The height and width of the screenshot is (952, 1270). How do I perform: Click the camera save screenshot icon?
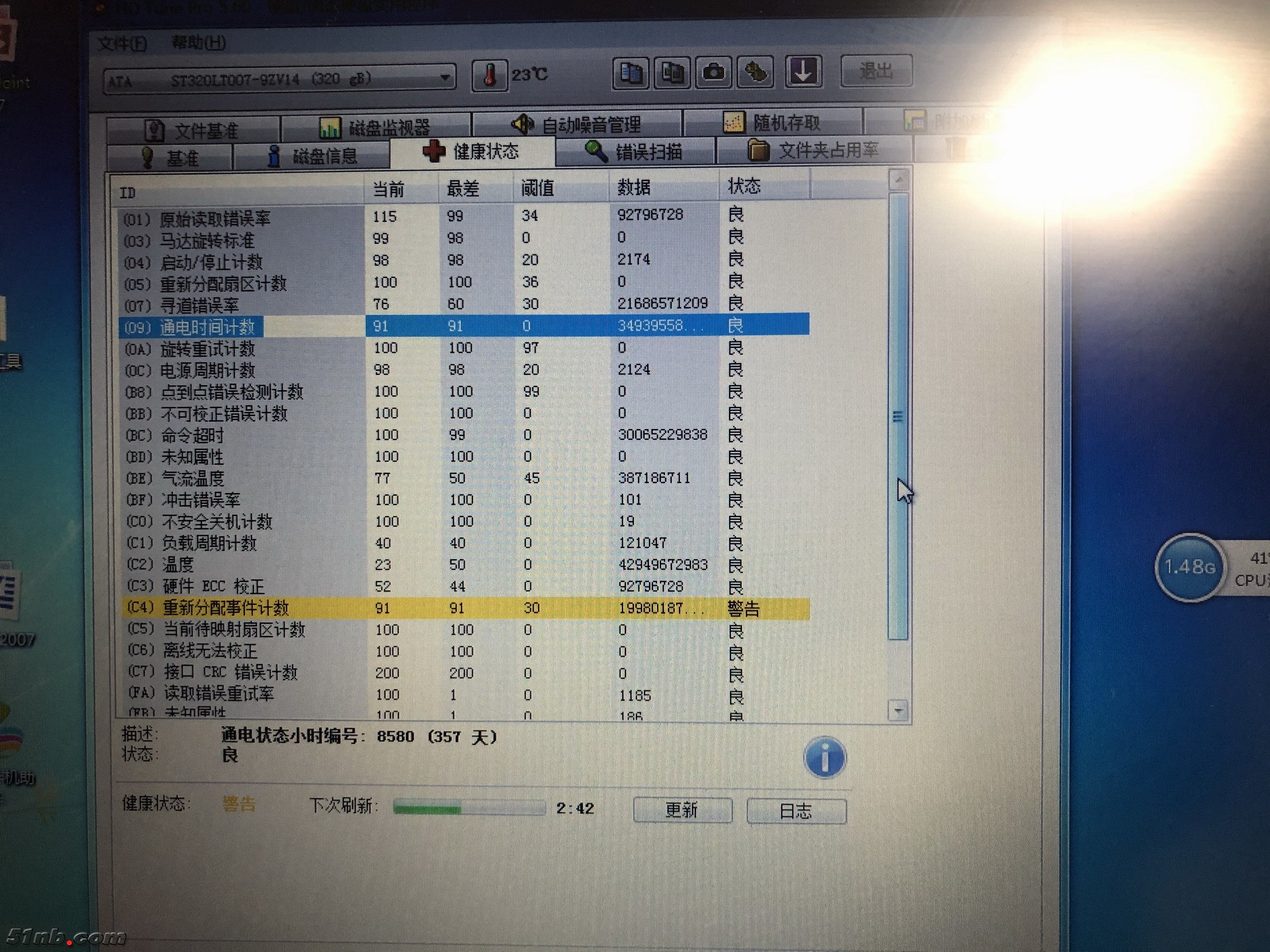714,72
